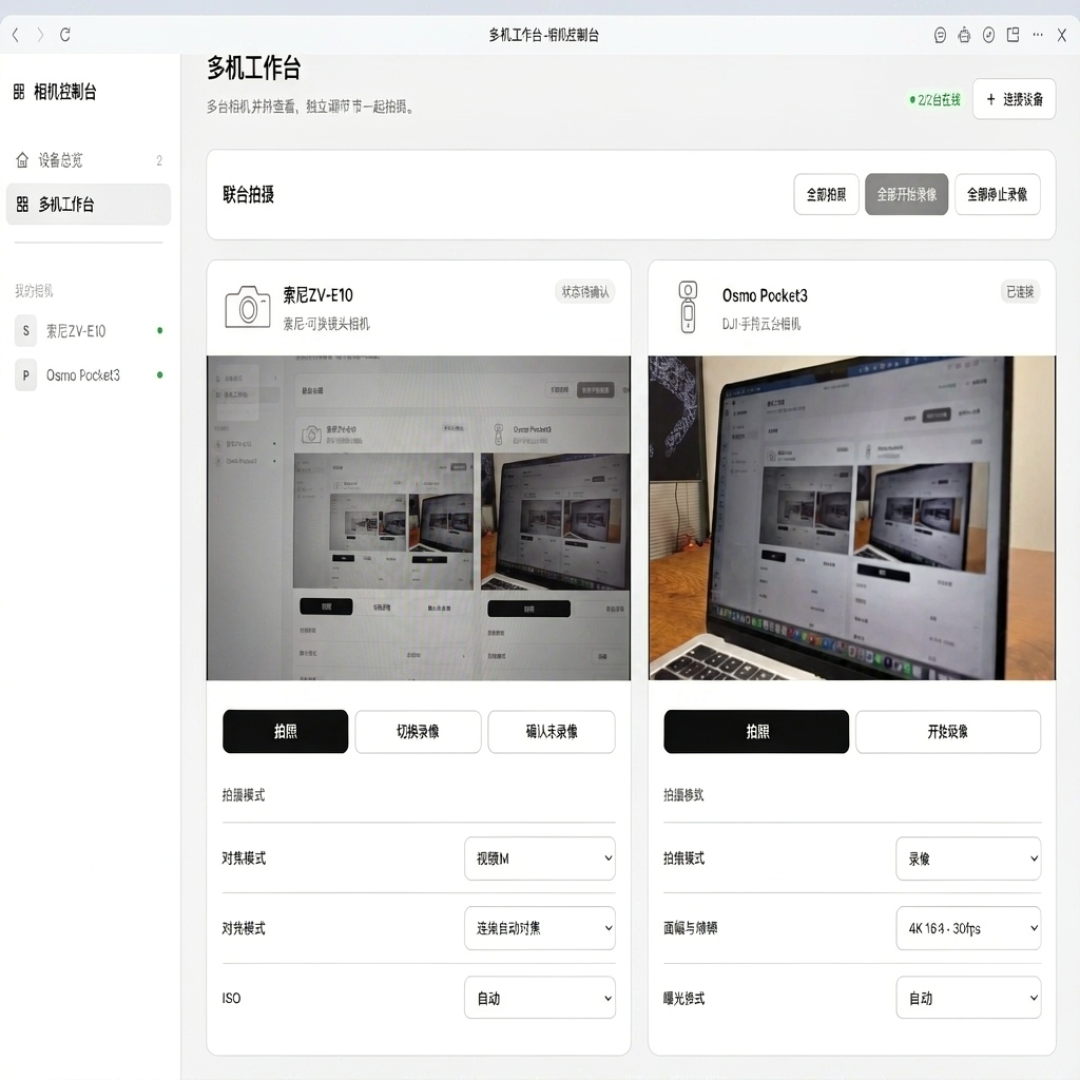1080x1080 pixels.
Task: Click the pop-out window icon
Action: pyautogui.click(x=1012, y=35)
